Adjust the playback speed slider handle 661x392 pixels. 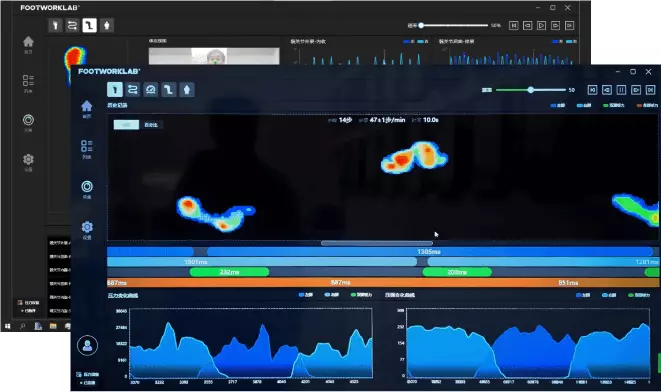(531, 90)
